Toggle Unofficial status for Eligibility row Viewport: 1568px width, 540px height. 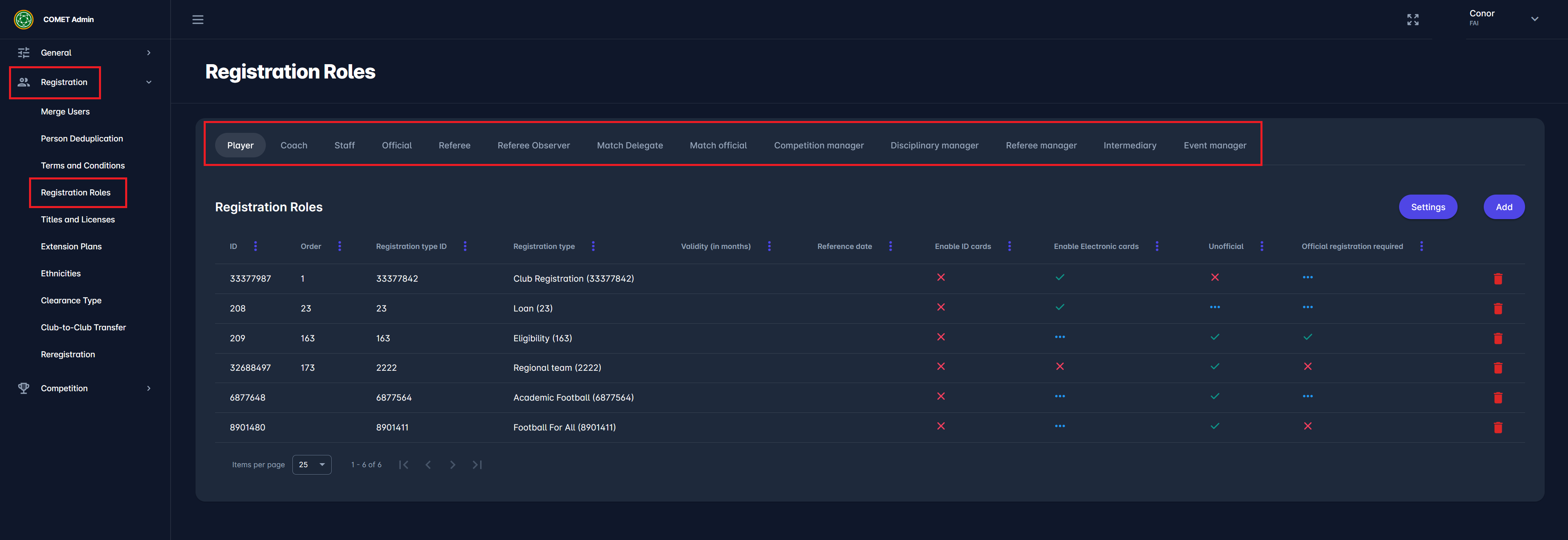[x=1214, y=337]
